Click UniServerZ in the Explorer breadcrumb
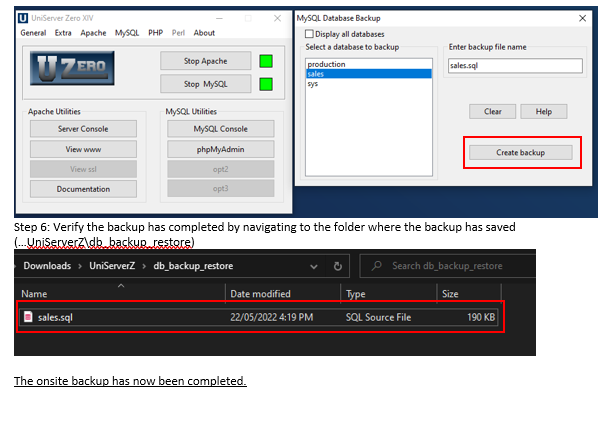Image resolution: width=607 pixels, height=448 pixels. coord(112,266)
